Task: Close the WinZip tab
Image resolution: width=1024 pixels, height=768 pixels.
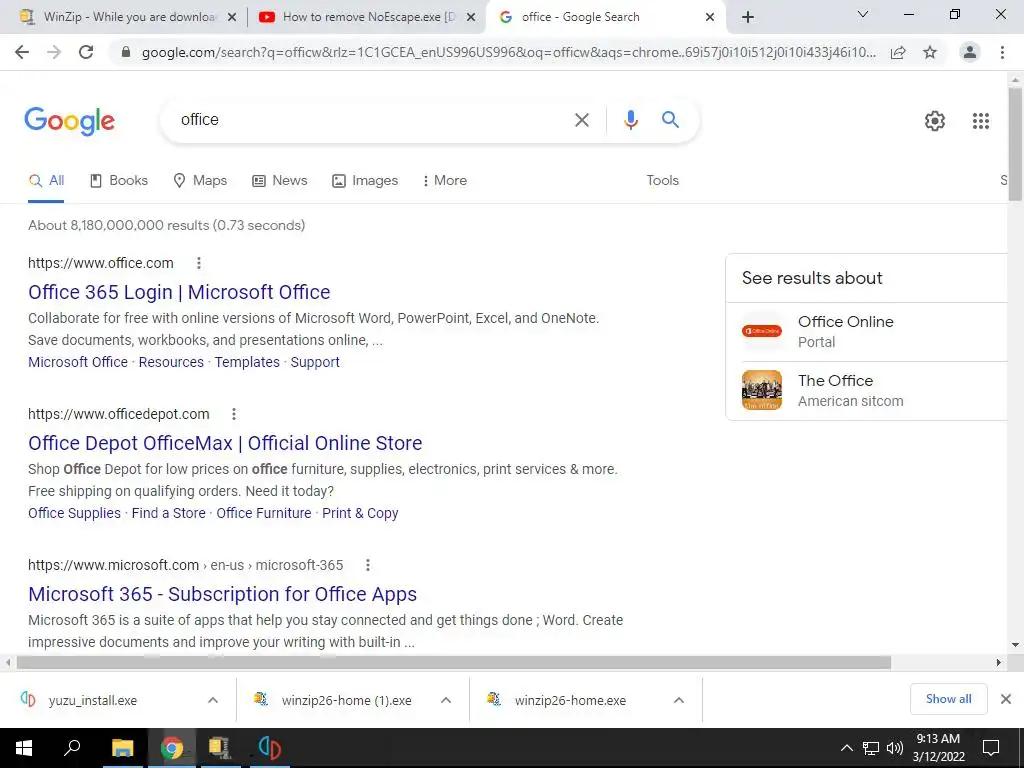Action: 232,18
